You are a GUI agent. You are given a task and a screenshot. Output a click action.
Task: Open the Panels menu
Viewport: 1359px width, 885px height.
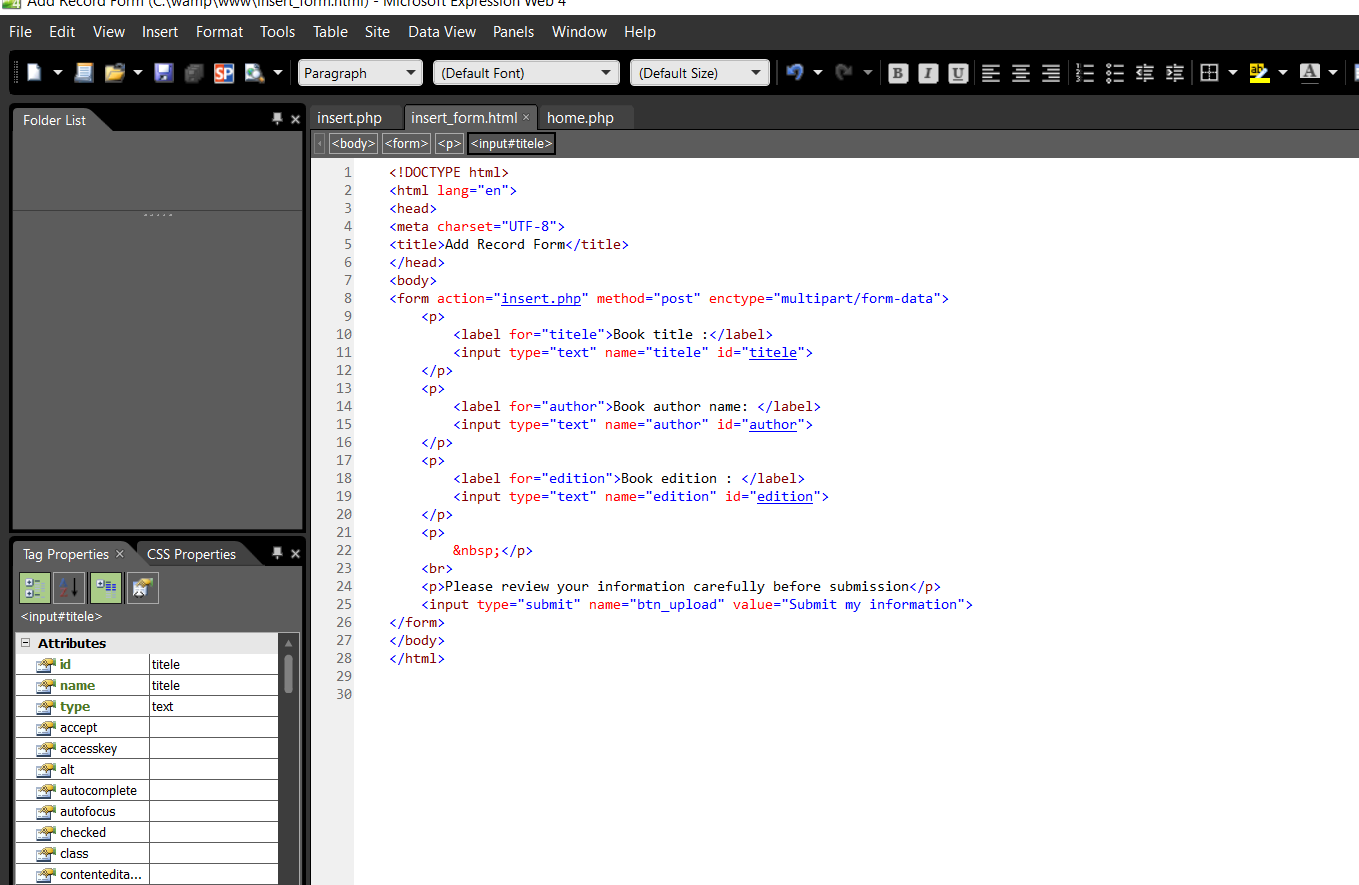pyautogui.click(x=513, y=32)
